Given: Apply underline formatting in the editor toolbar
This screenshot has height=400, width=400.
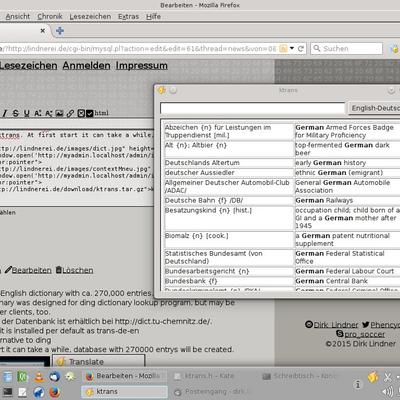Looking at the screenshot, I should pyautogui.click(x=26, y=113).
